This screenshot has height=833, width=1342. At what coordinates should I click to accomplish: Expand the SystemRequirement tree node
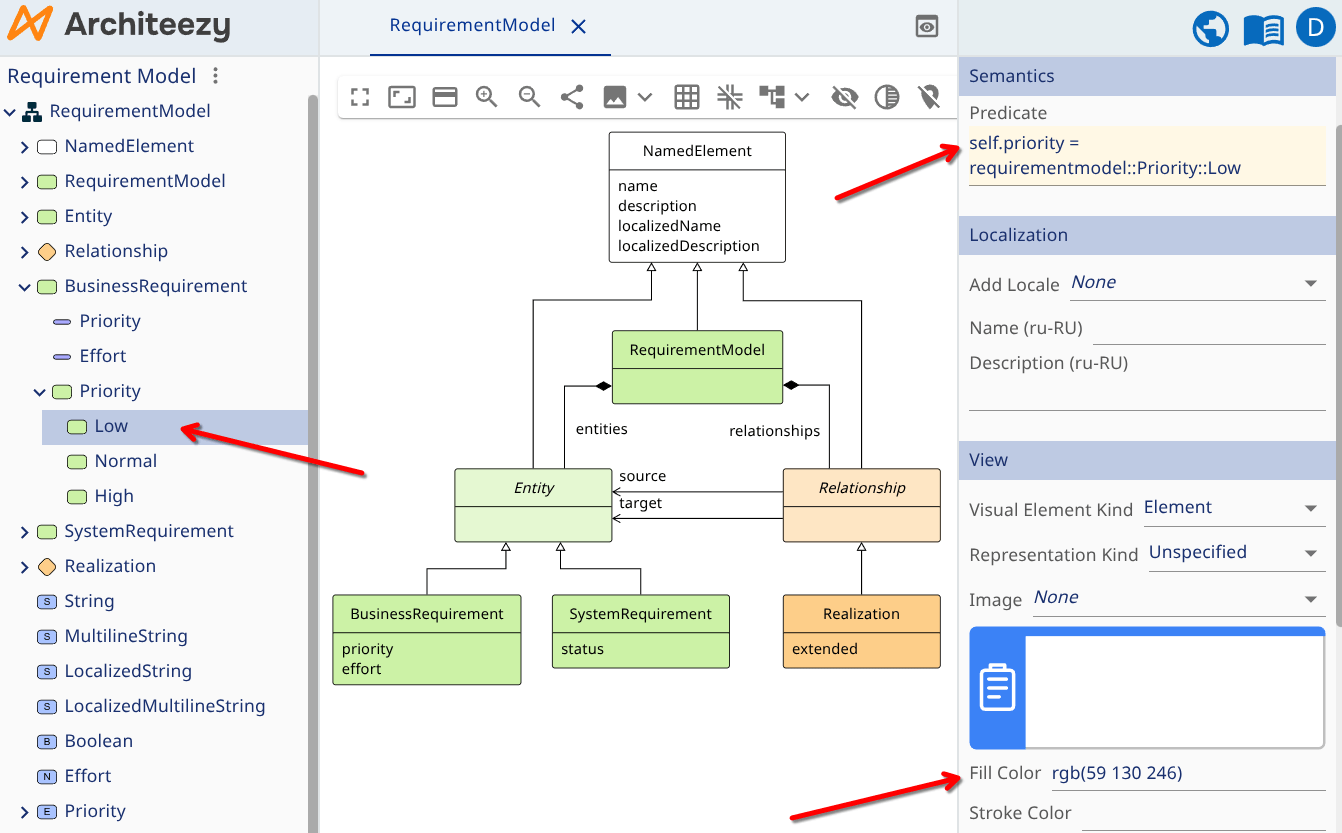pos(25,532)
